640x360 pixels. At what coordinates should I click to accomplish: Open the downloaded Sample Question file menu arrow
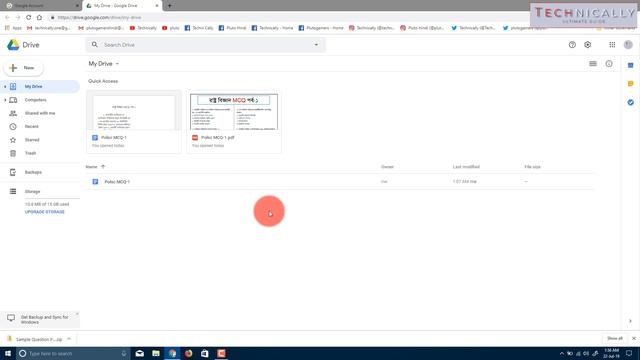point(69,339)
